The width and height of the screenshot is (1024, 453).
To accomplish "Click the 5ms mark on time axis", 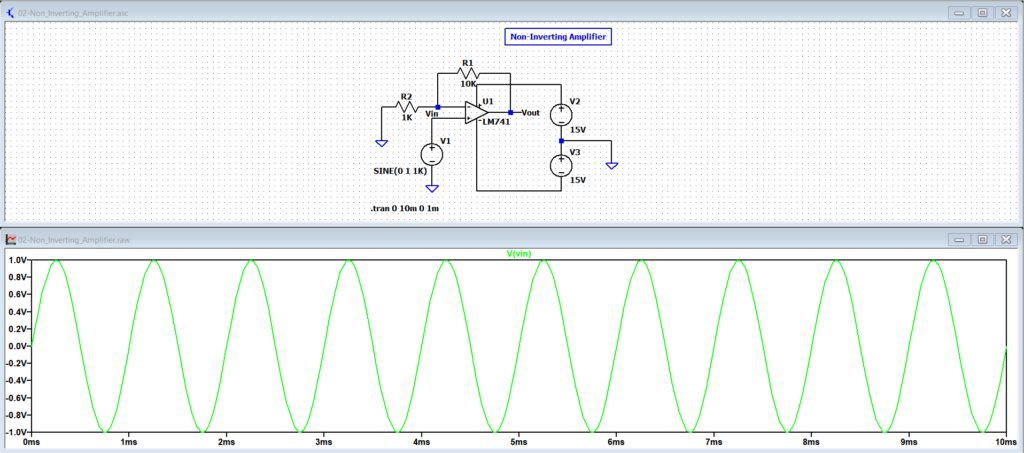I will [x=517, y=441].
